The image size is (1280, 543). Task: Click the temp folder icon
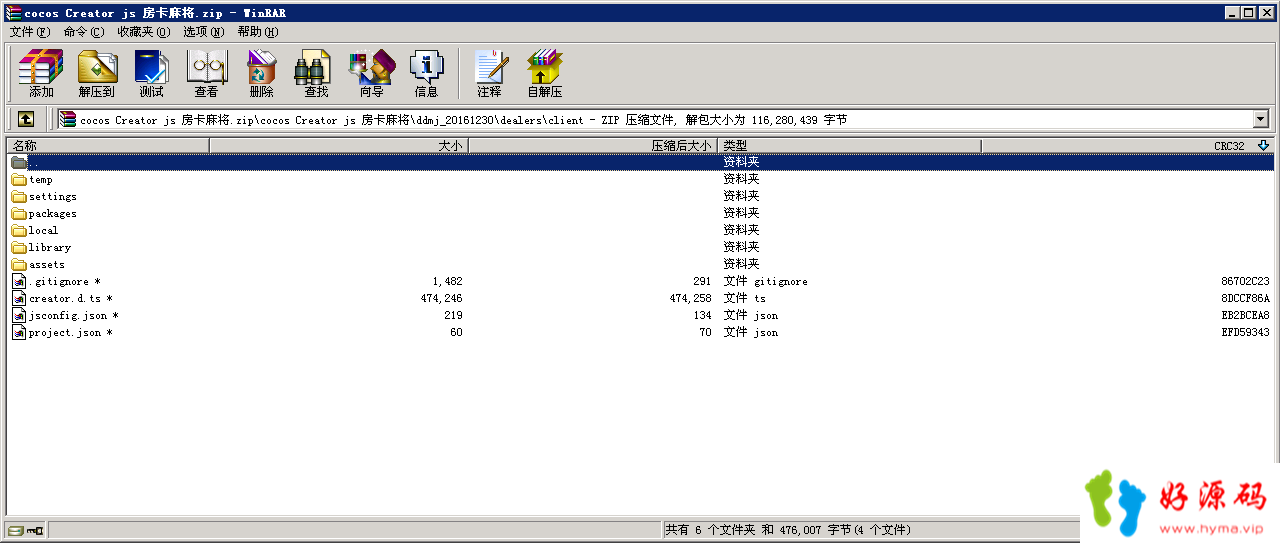pyautogui.click(x=19, y=180)
